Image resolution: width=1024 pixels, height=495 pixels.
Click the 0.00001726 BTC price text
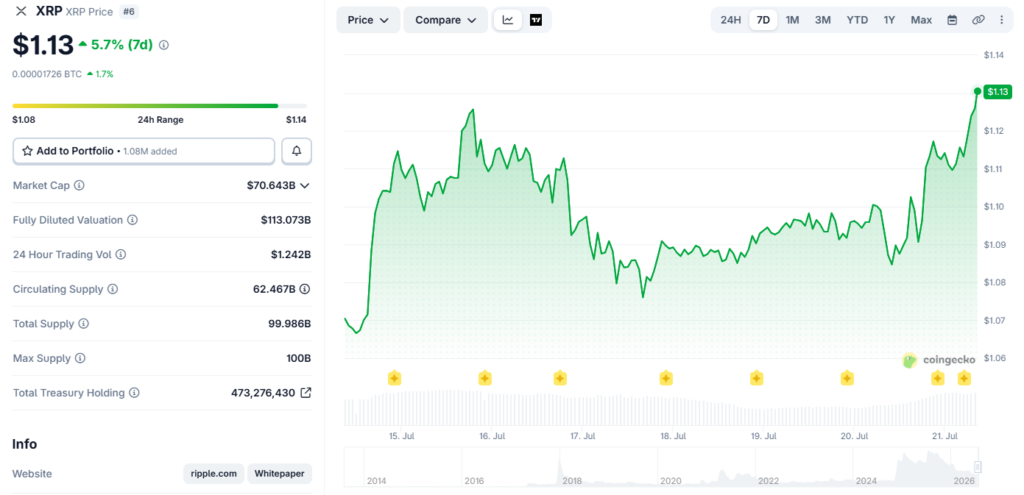[x=47, y=74]
